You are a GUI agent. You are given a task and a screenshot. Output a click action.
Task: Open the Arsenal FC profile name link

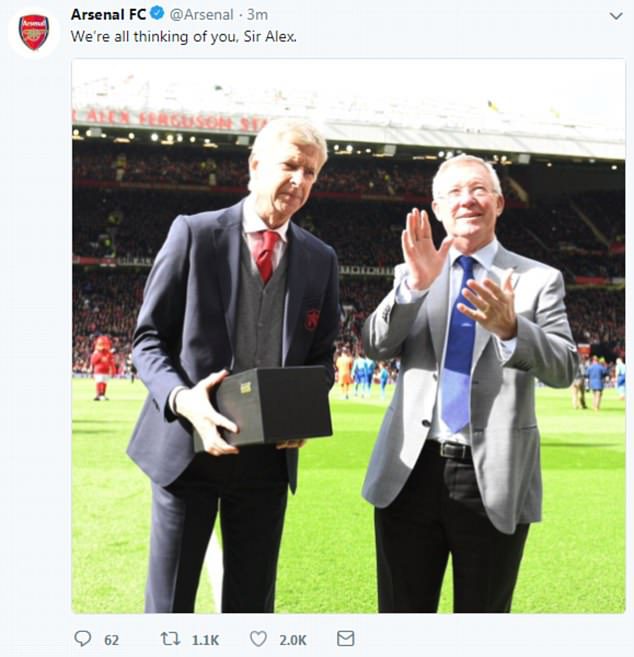click(x=108, y=14)
